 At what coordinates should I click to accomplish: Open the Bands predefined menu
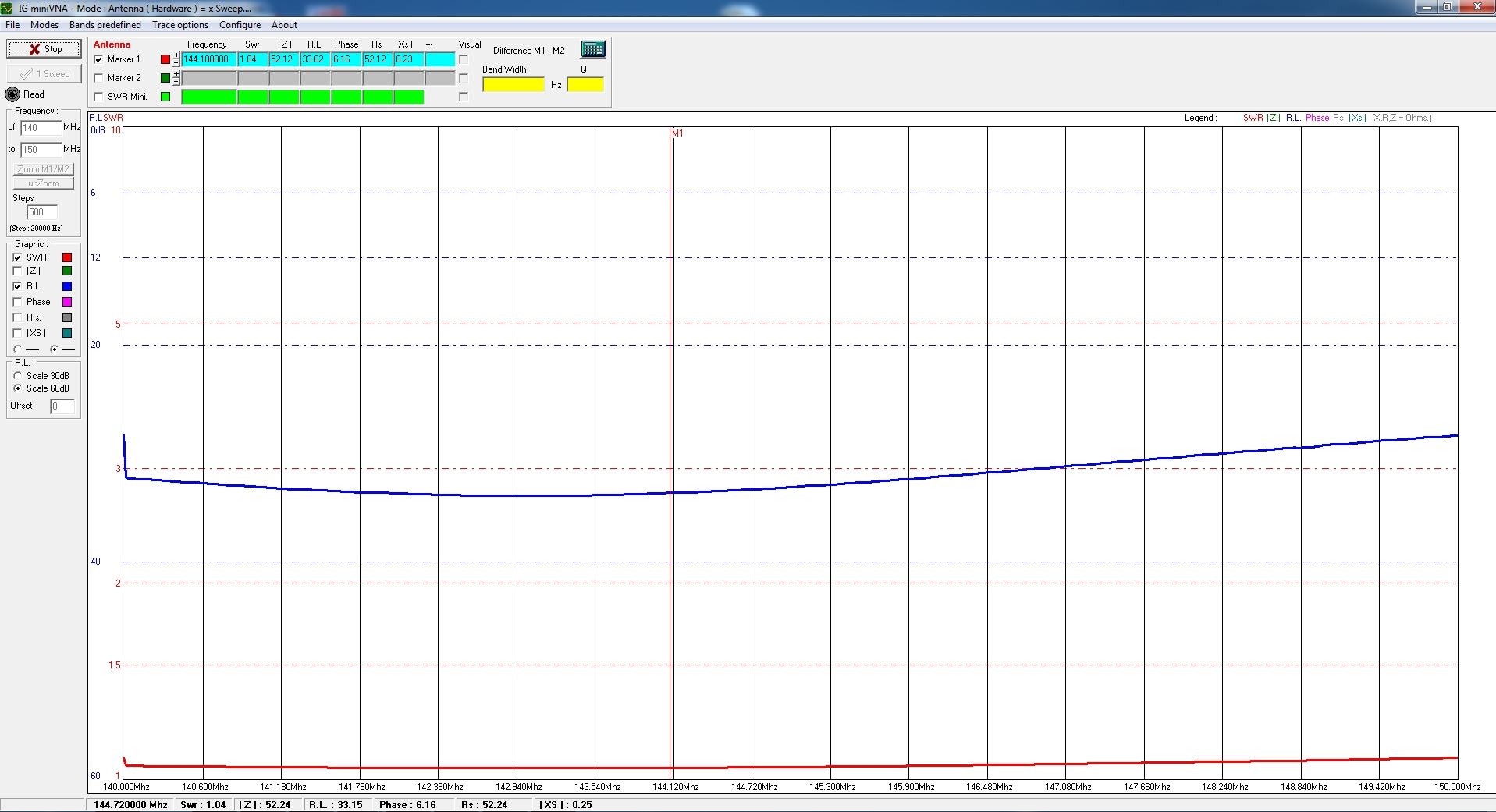[x=105, y=25]
